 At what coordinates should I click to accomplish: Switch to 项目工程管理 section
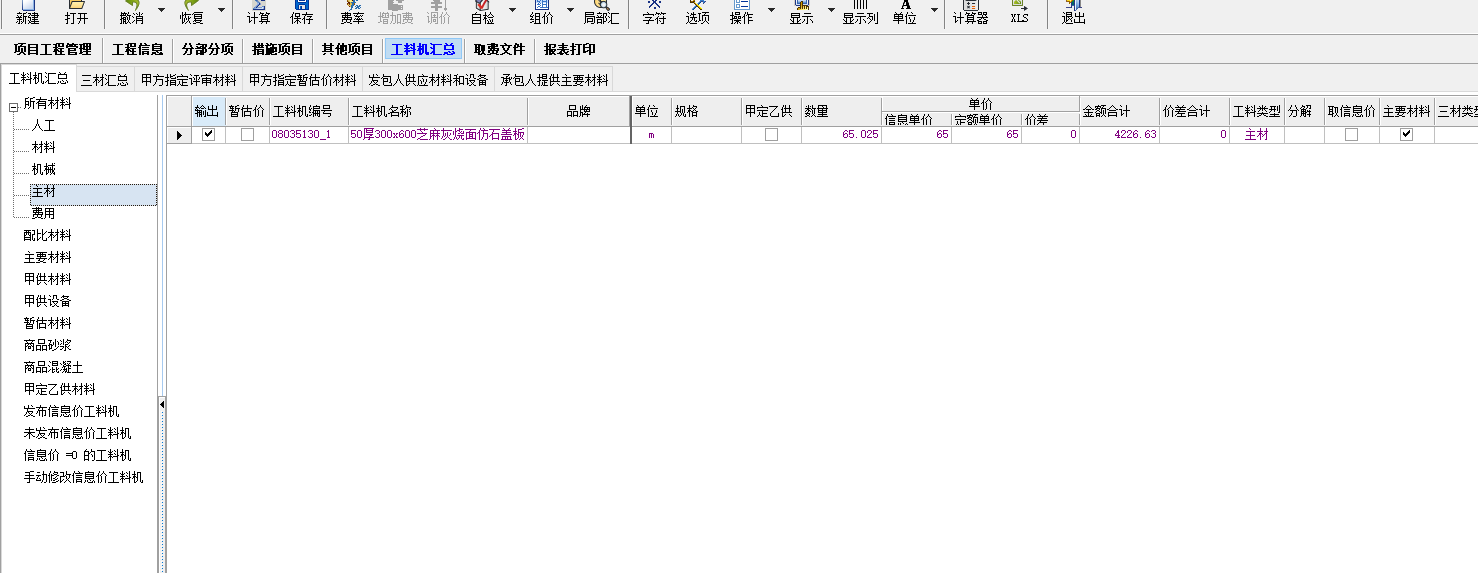(x=52, y=49)
